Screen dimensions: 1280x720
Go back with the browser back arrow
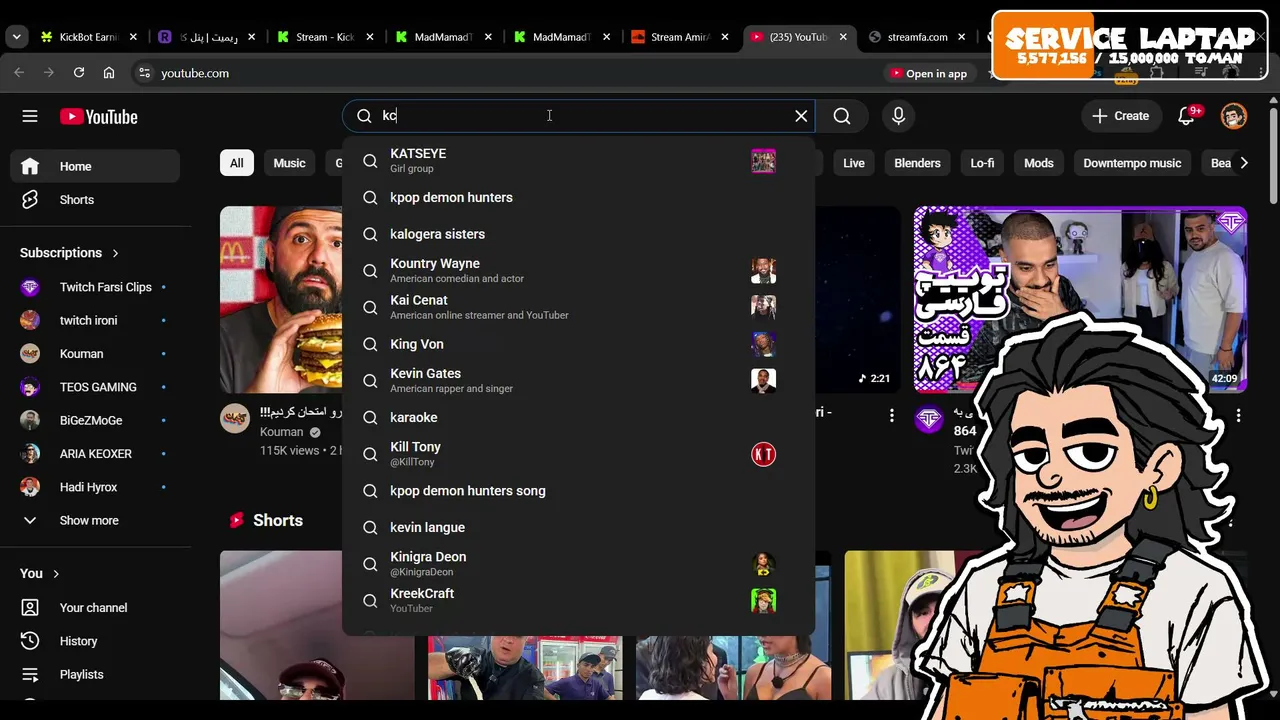(19, 73)
